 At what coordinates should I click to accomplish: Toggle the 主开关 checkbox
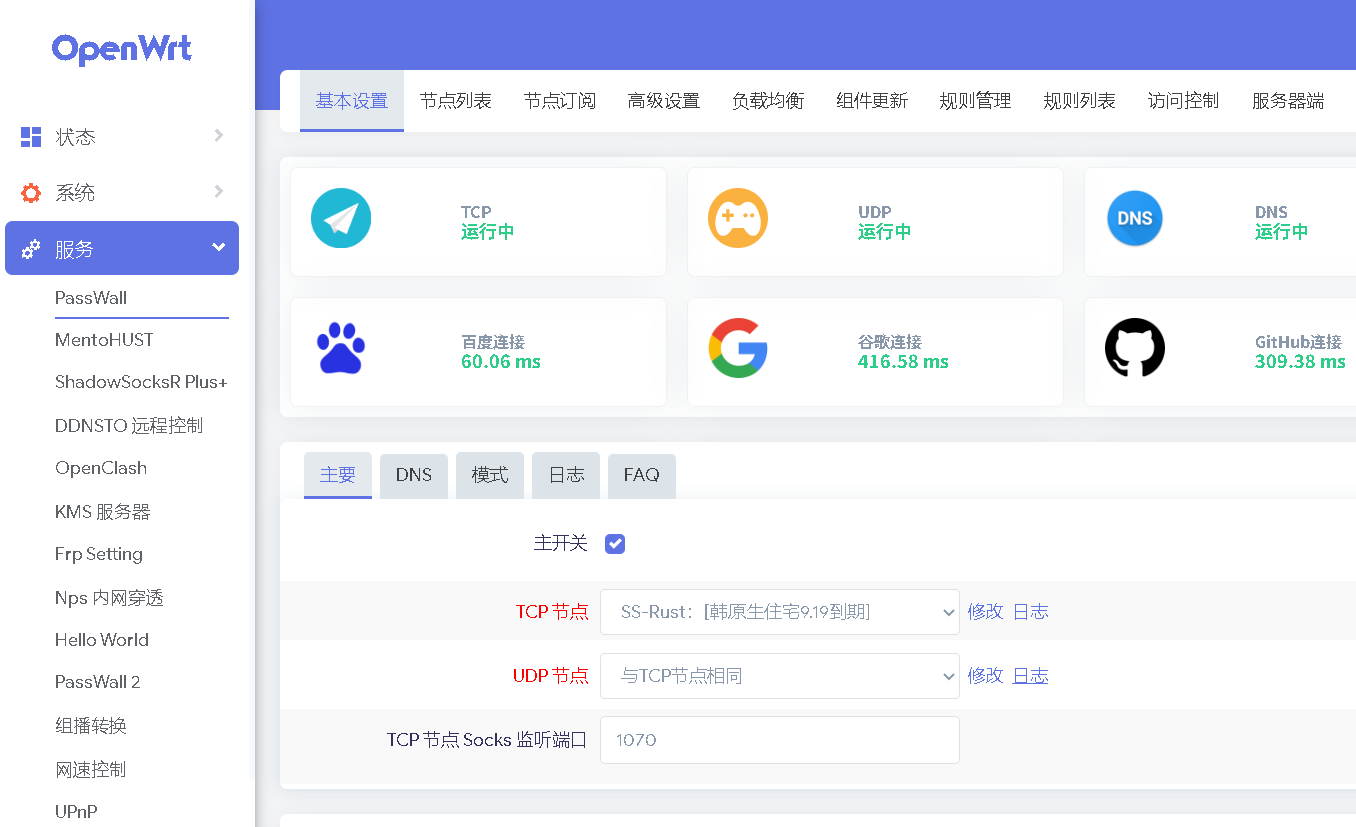[x=615, y=544]
